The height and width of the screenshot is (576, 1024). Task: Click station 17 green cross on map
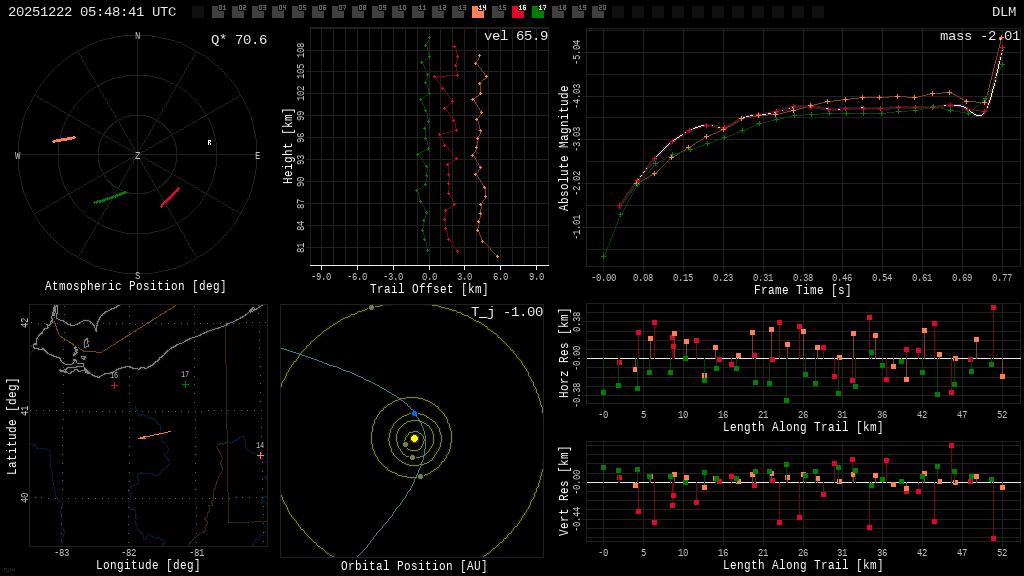185,384
